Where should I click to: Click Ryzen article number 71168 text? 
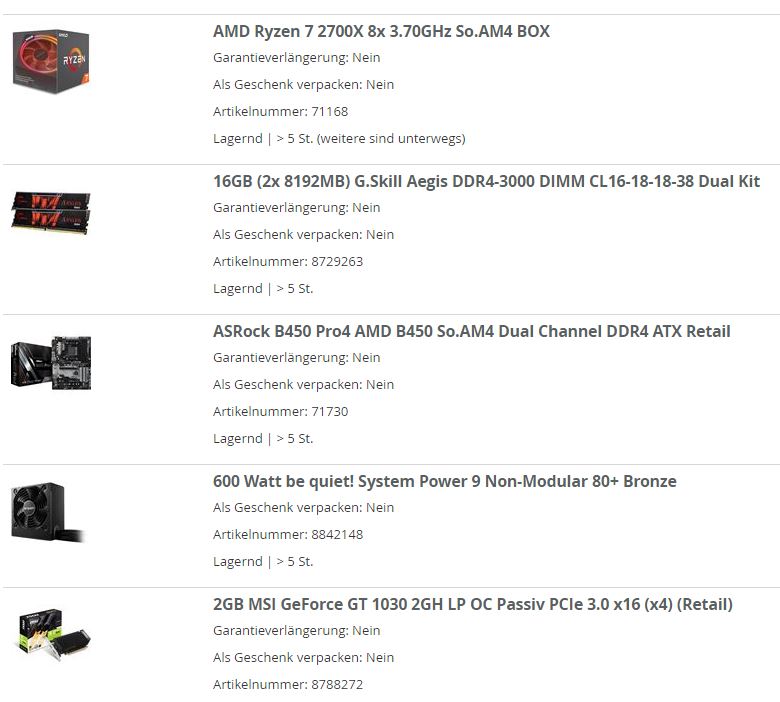pos(281,111)
